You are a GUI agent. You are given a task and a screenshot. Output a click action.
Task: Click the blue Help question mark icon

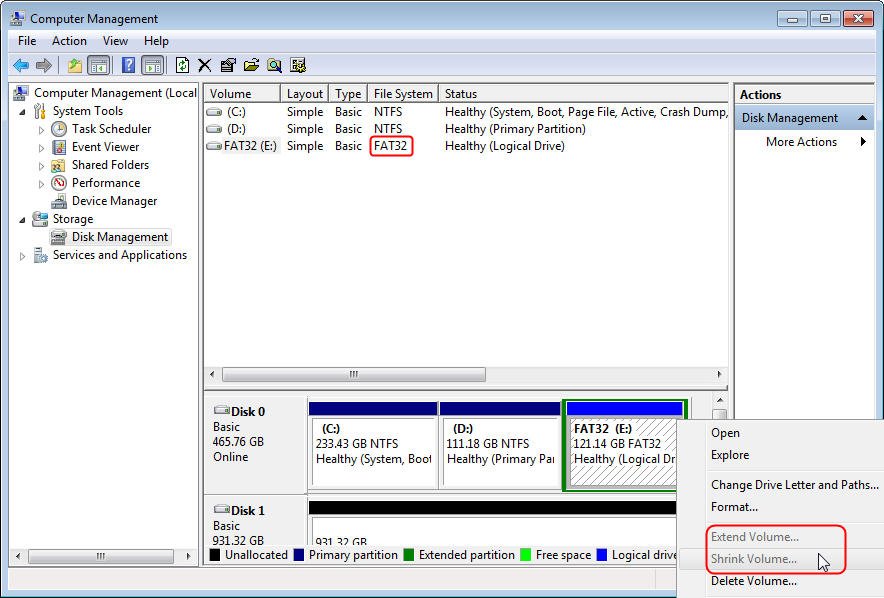tap(129, 65)
